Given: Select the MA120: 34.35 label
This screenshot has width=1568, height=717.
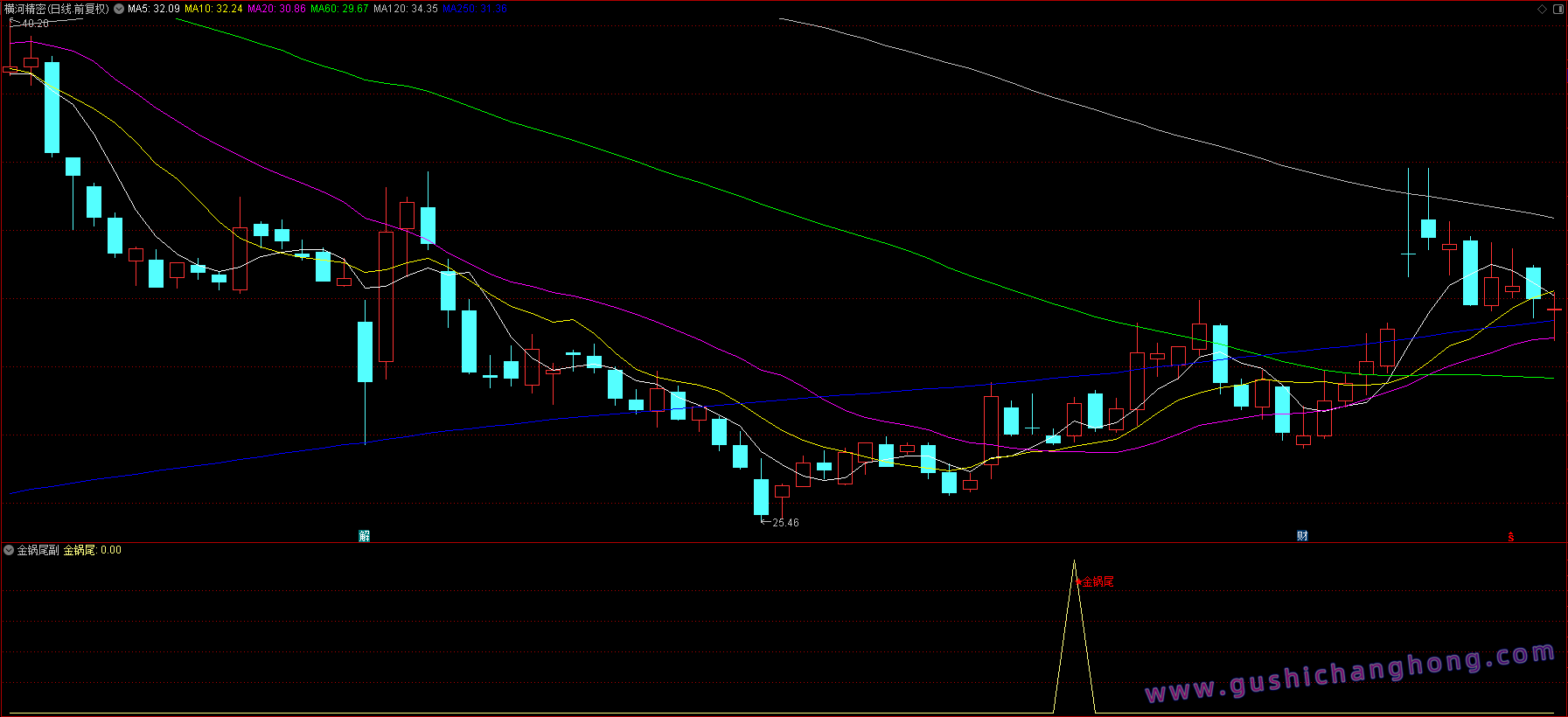Looking at the screenshot, I should pos(406,9).
